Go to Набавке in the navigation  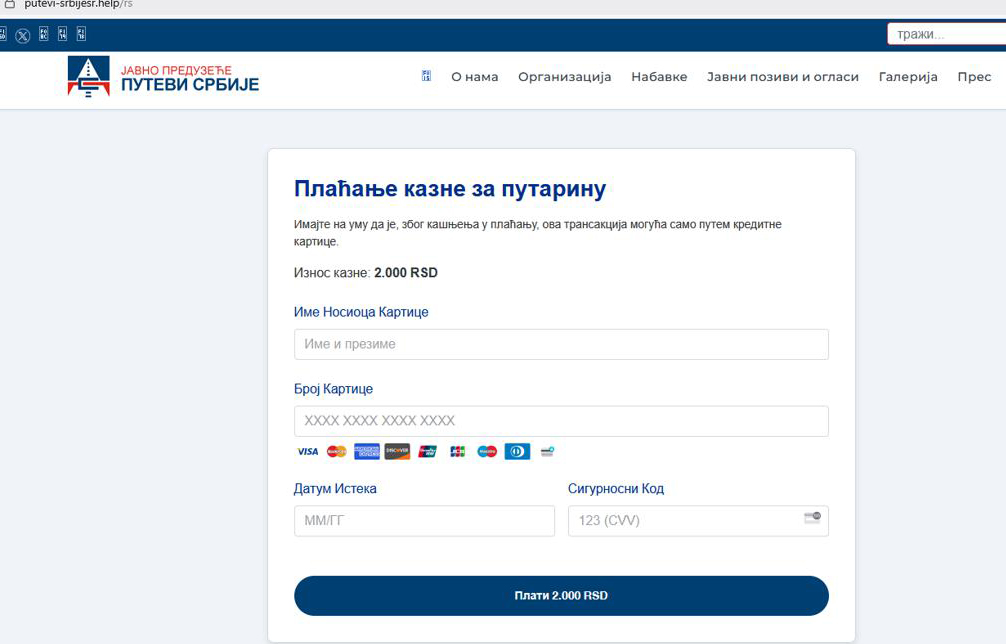659,77
